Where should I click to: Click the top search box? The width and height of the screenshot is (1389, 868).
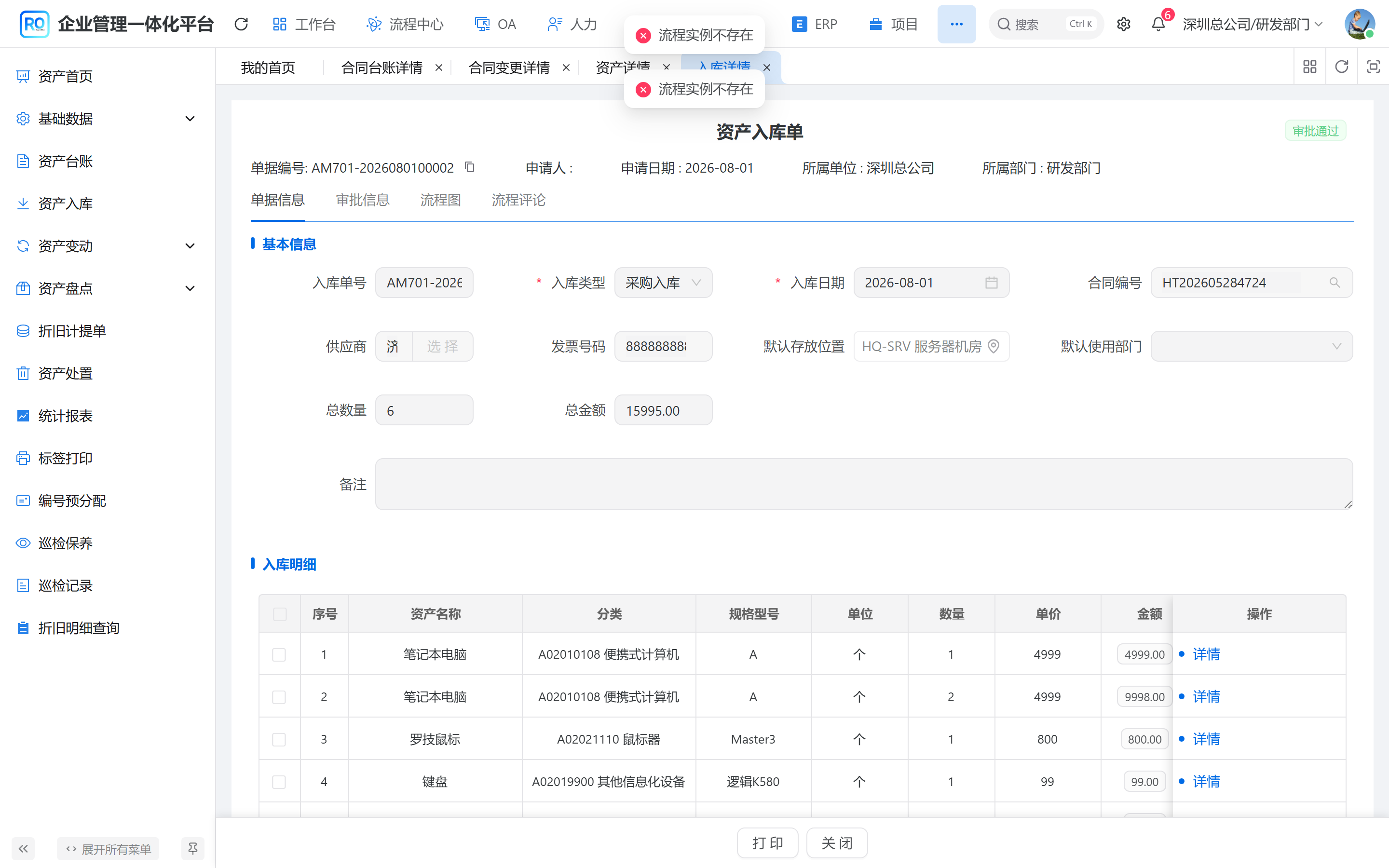coord(1046,24)
